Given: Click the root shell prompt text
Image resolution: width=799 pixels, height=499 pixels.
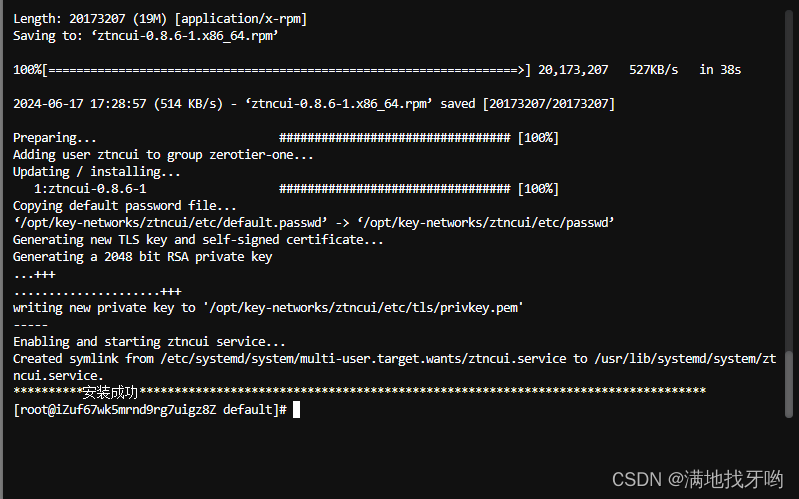Looking at the screenshot, I should coord(150,409).
